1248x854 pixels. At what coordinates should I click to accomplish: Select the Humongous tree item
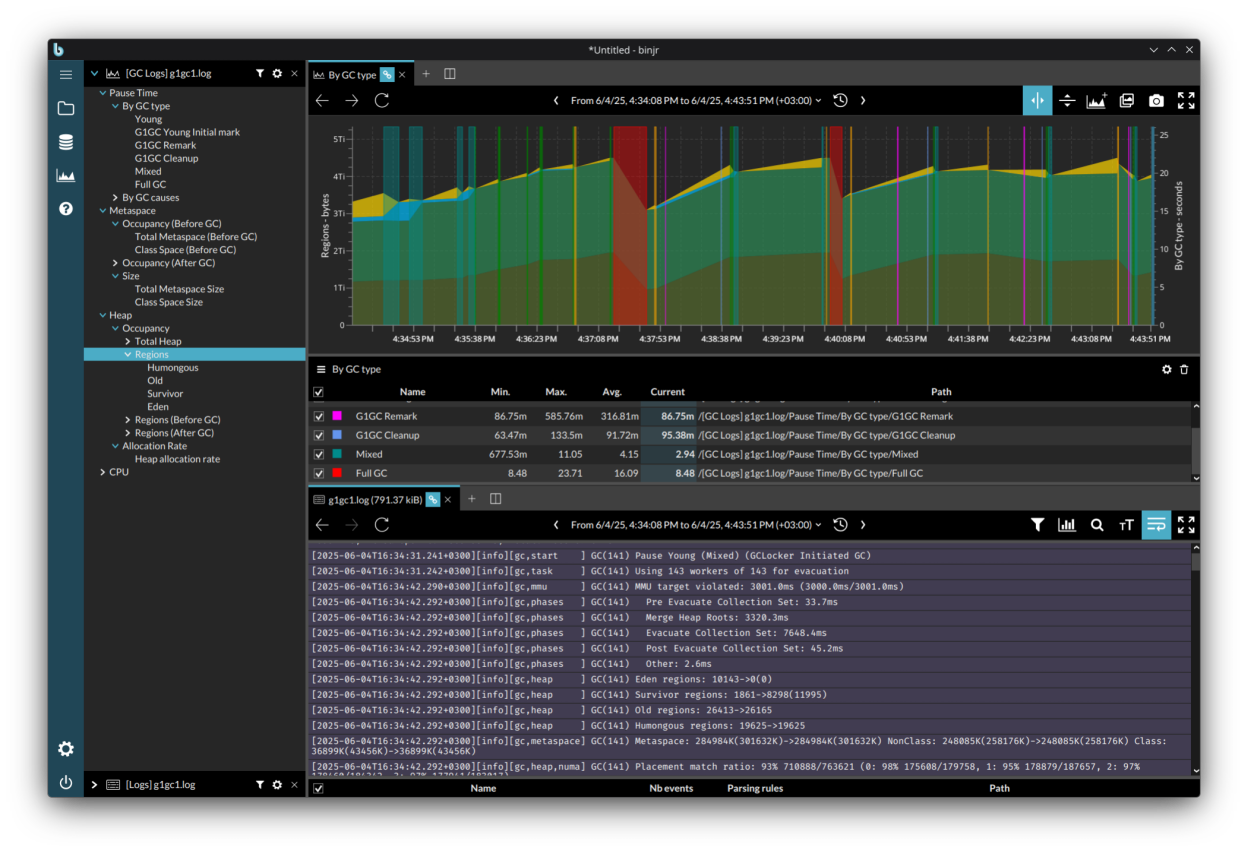pos(173,367)
